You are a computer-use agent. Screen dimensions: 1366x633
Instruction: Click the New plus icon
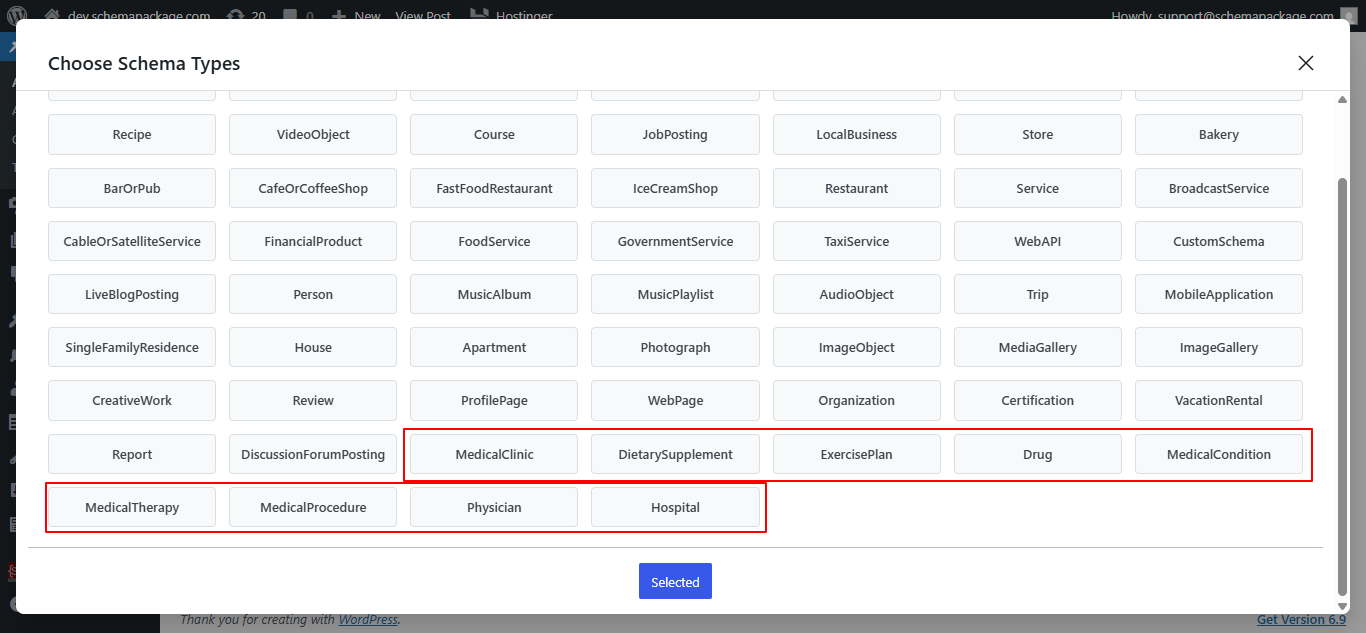pos(340,15)
